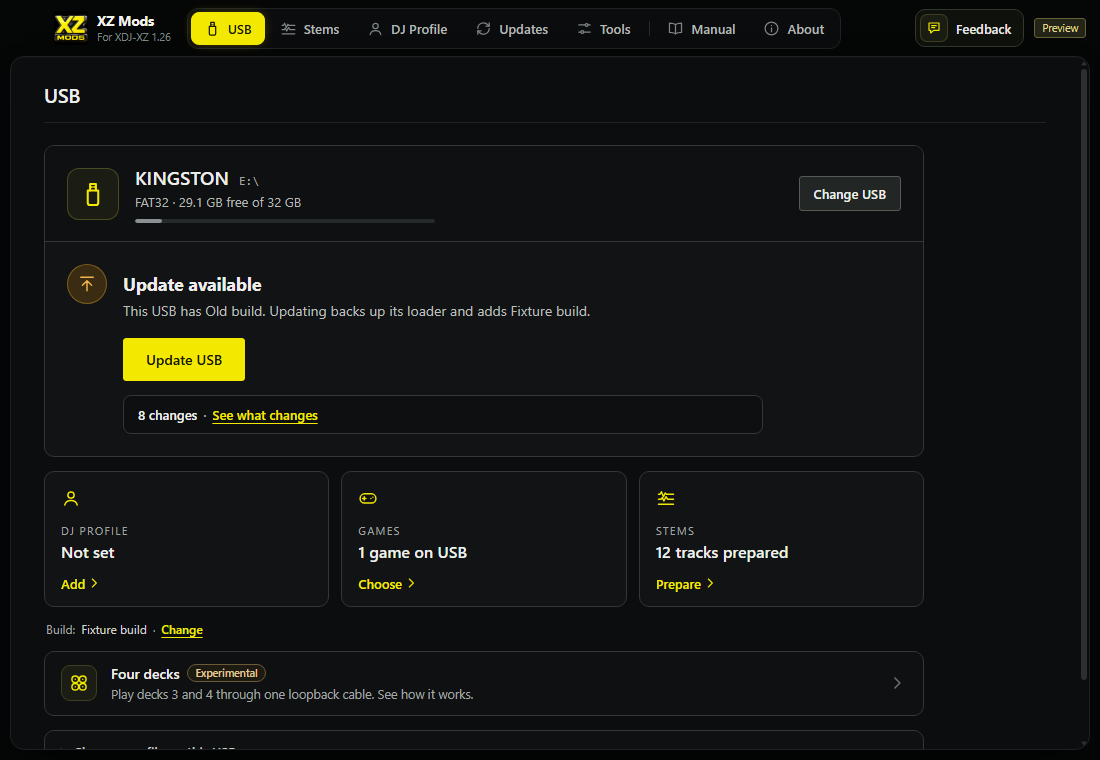Click the Not set profile status
The image size is (1100, 760).
point(88,553)
